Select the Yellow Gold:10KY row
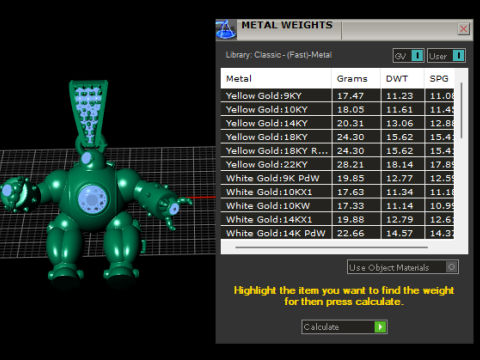Viewport: 480px width, 360px height. (337, 109)
